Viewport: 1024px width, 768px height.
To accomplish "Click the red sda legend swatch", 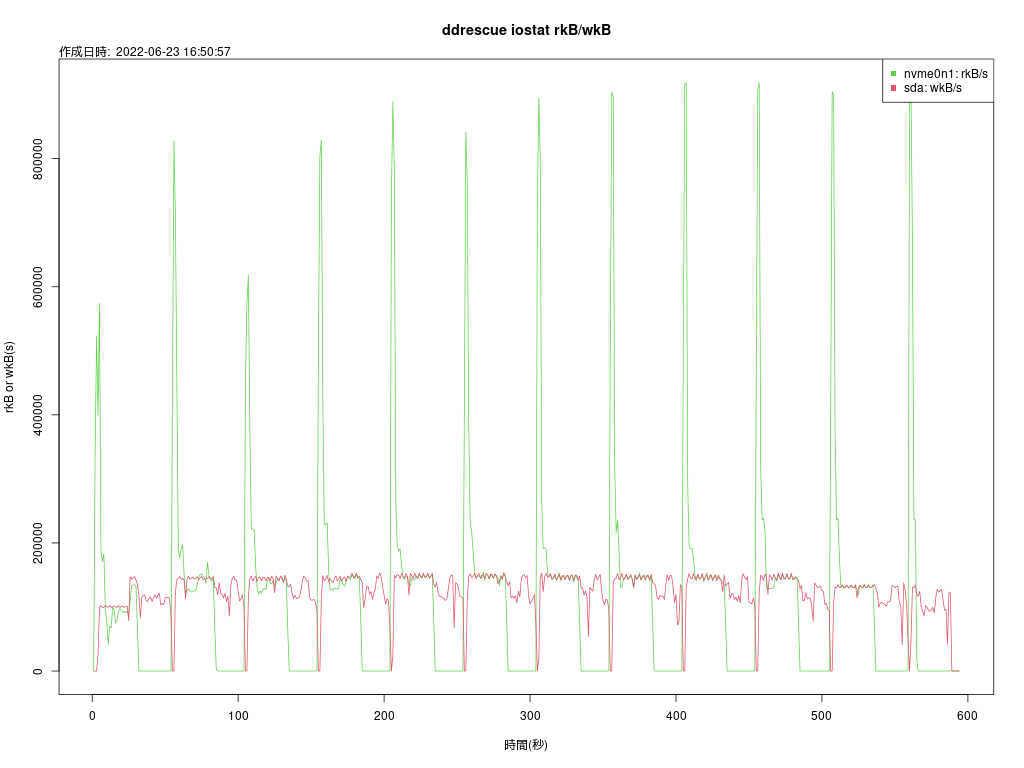I will [893, 88].
